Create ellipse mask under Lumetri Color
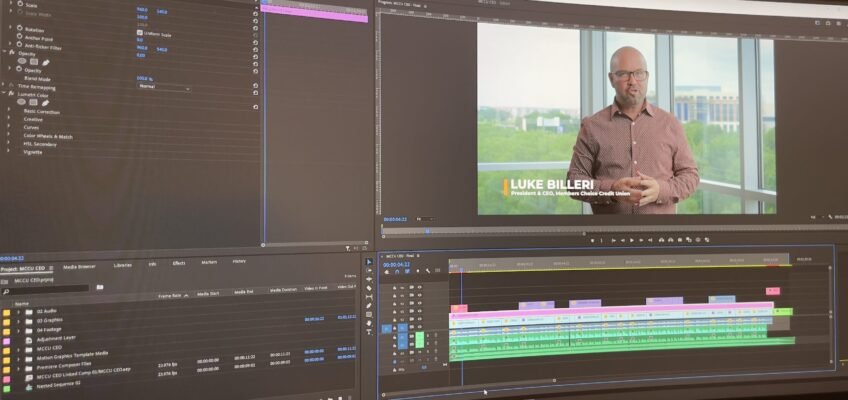848x400 pixels. [21, 102]
